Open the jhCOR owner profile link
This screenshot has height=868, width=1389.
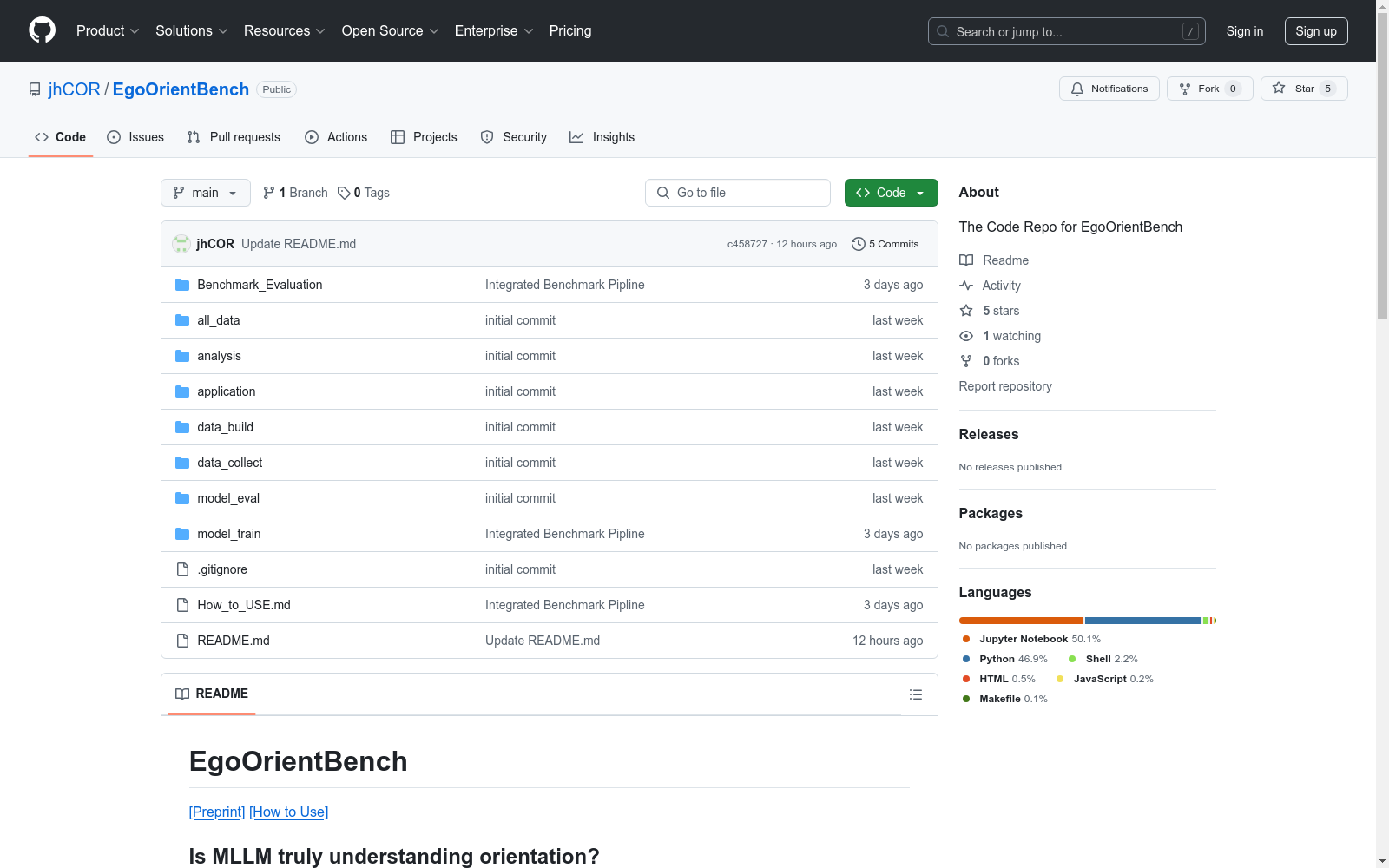click(x=75, y=89)
